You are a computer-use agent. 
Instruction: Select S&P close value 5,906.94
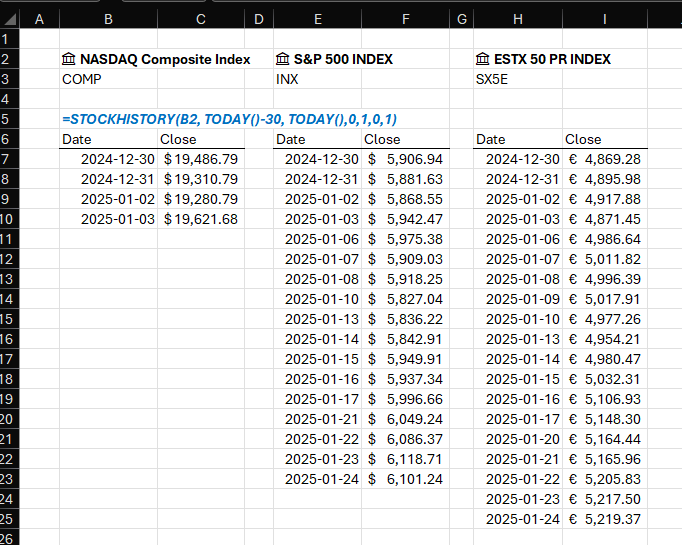[x=405, y=159]
